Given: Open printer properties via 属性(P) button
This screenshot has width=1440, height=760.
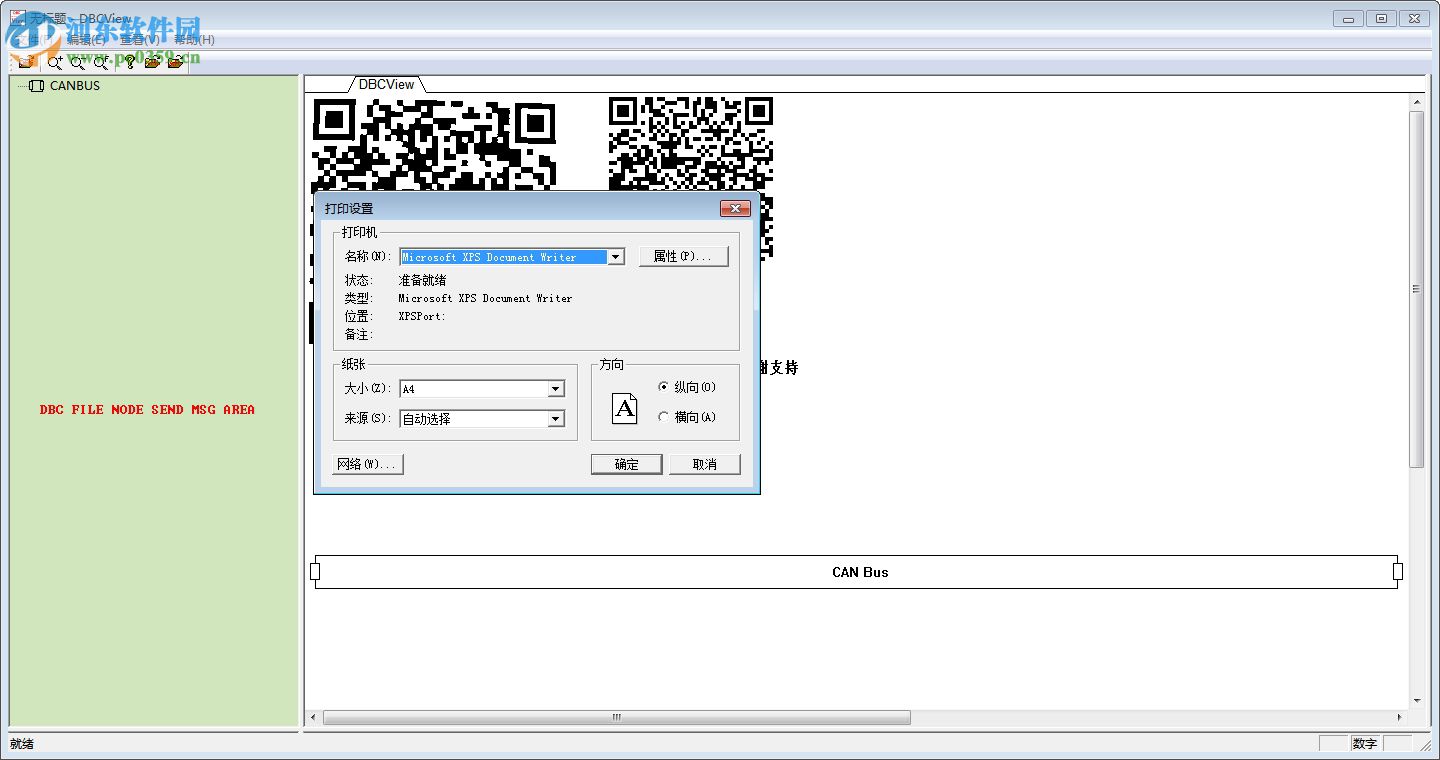Looking at the screenshot, I should (x=684, y=256).
